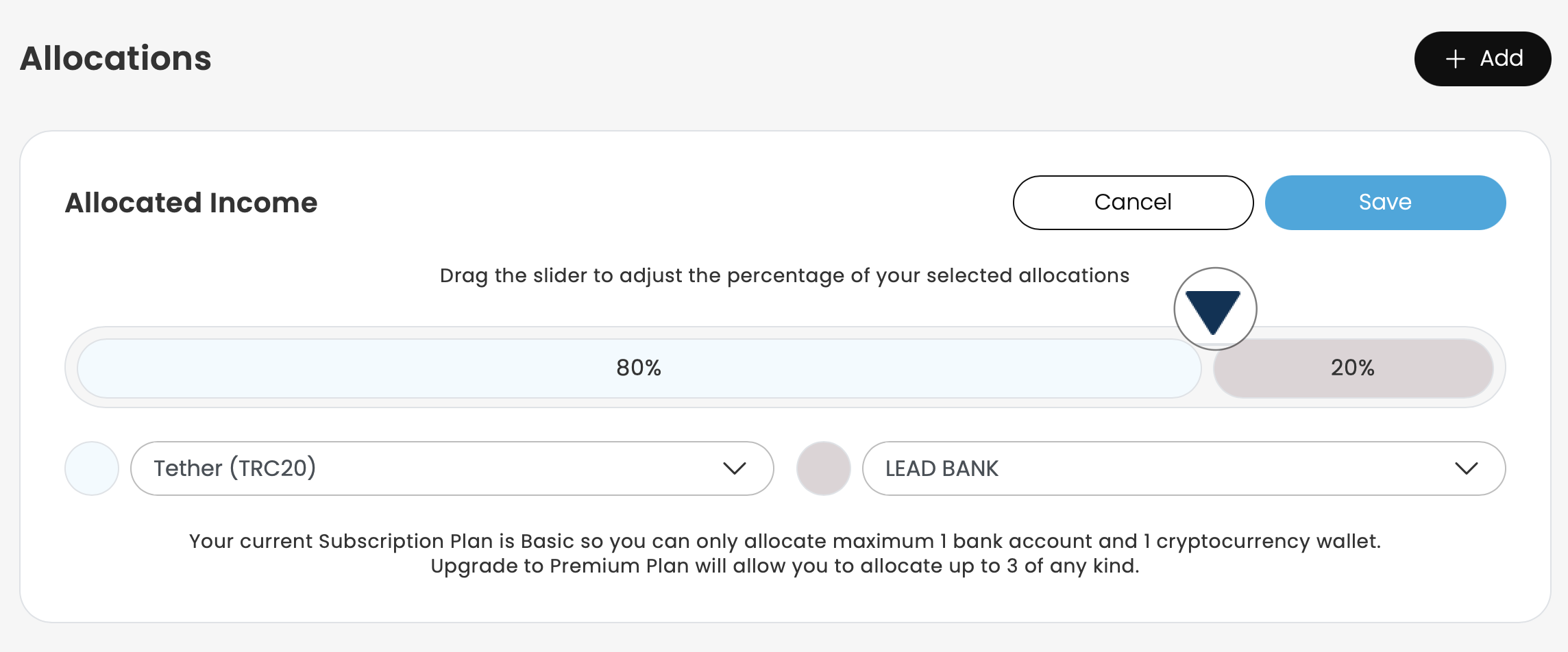Expand the LEAD BANK chevron arrow
Viewport: 1568px width, 652px height.
point(1466,468)
